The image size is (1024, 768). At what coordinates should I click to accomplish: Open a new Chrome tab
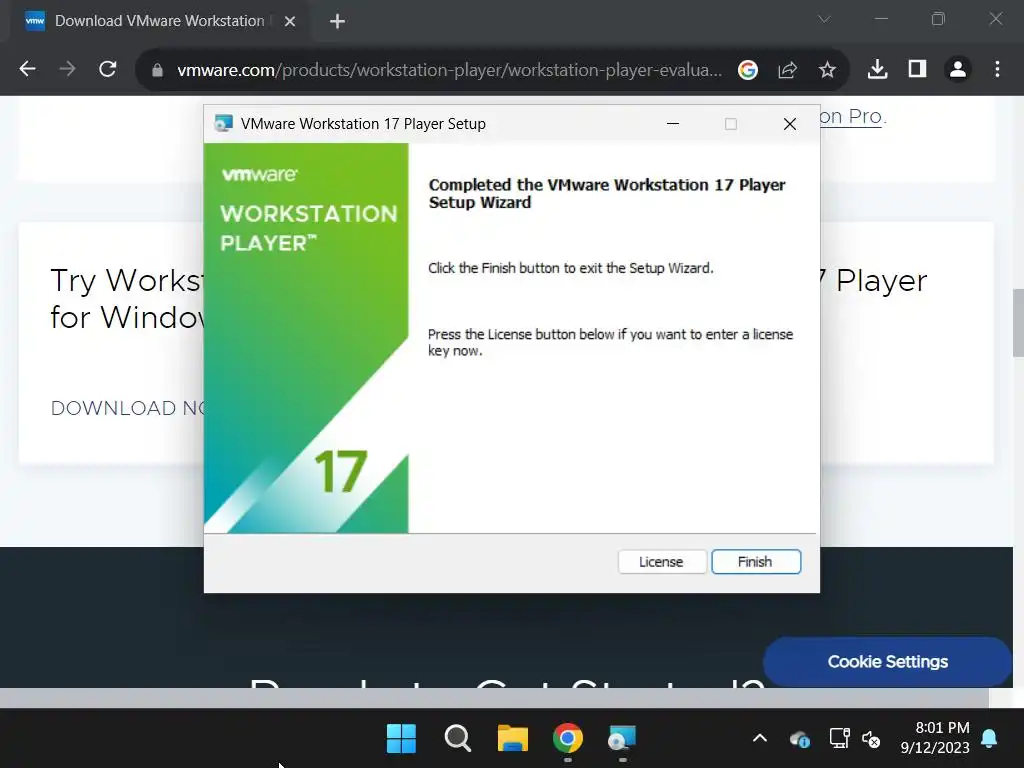337,22
